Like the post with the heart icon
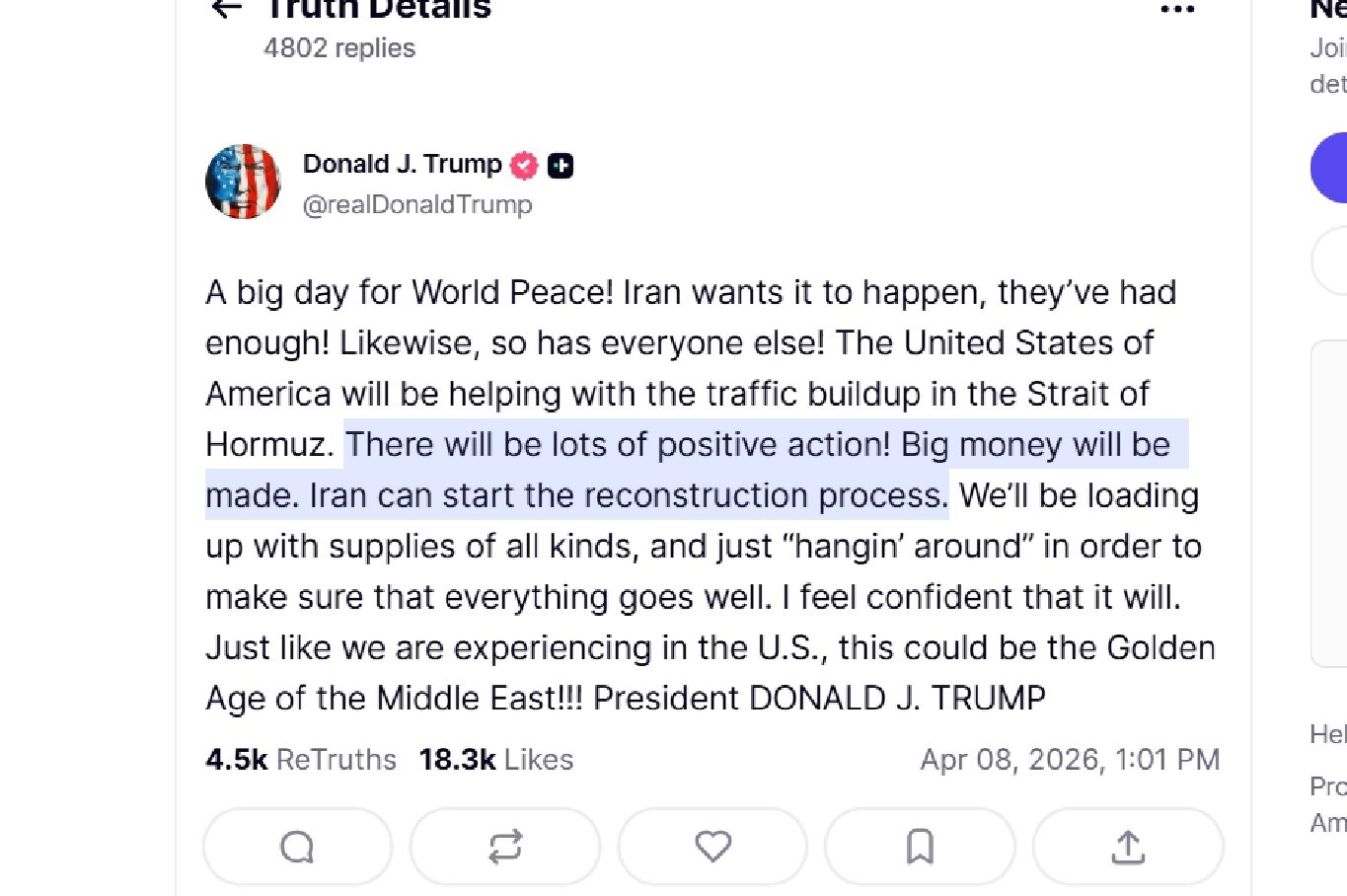Viewport: 1347px width, 896px height. point(712,847)
